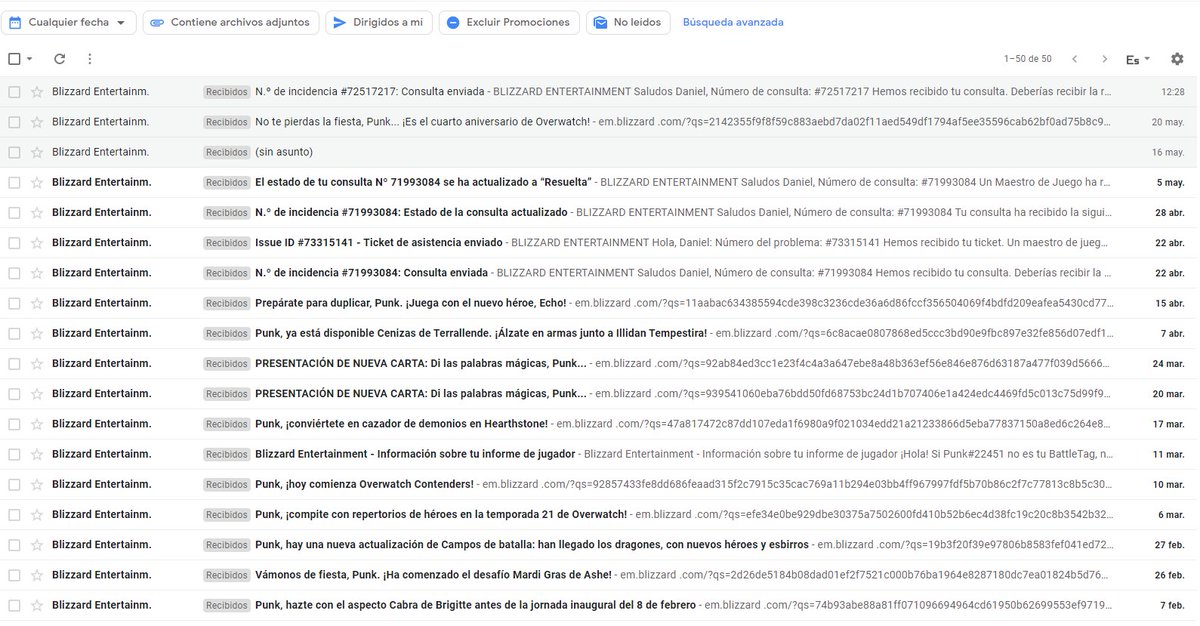
Task: Click sender Blizzard Entertainm. on the 7 feb. email
Action: 102,605
